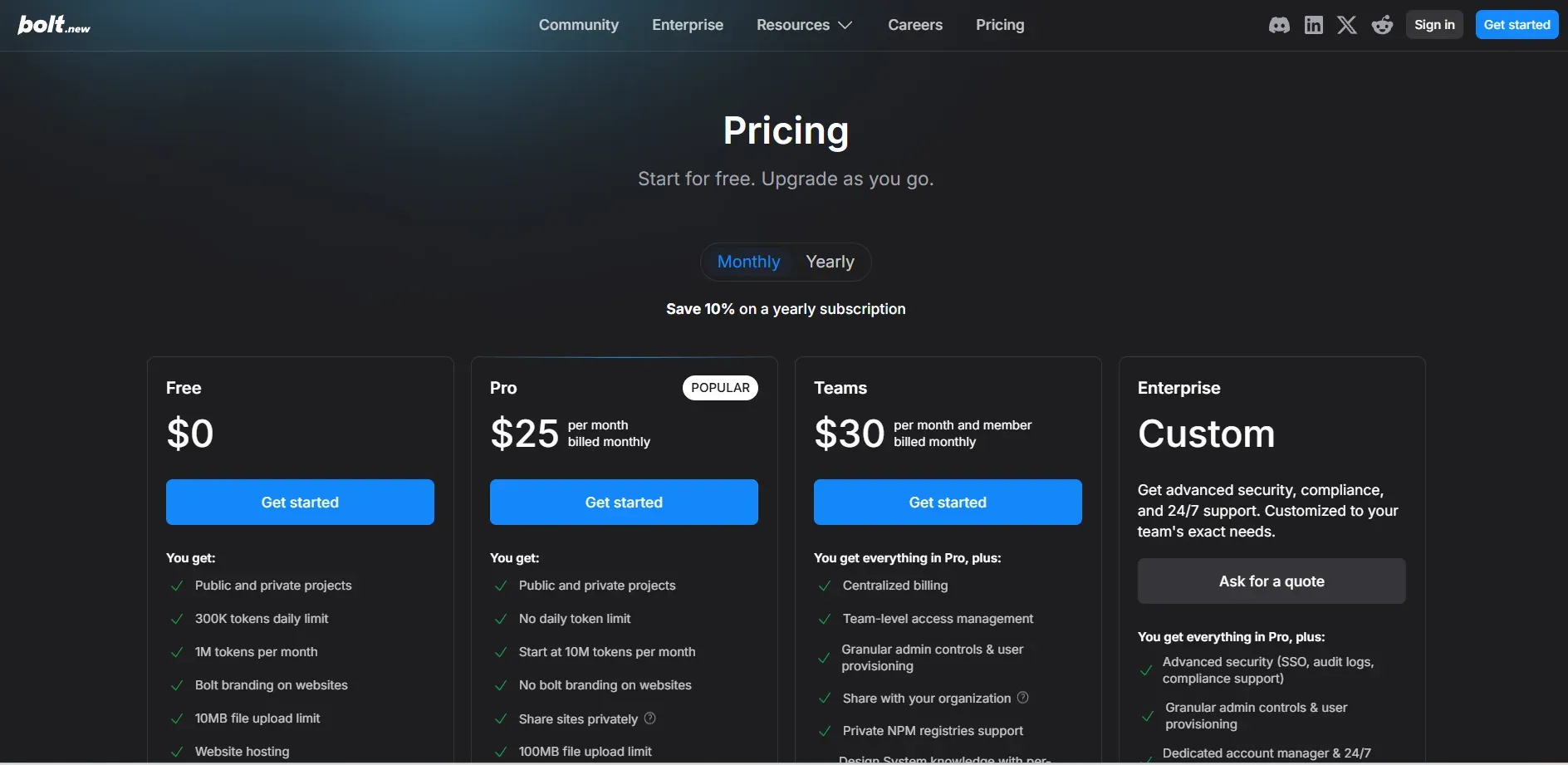Screen dimensions: 1568x765
Task: Switch billing to Yearly
Action: click(830, 262)
